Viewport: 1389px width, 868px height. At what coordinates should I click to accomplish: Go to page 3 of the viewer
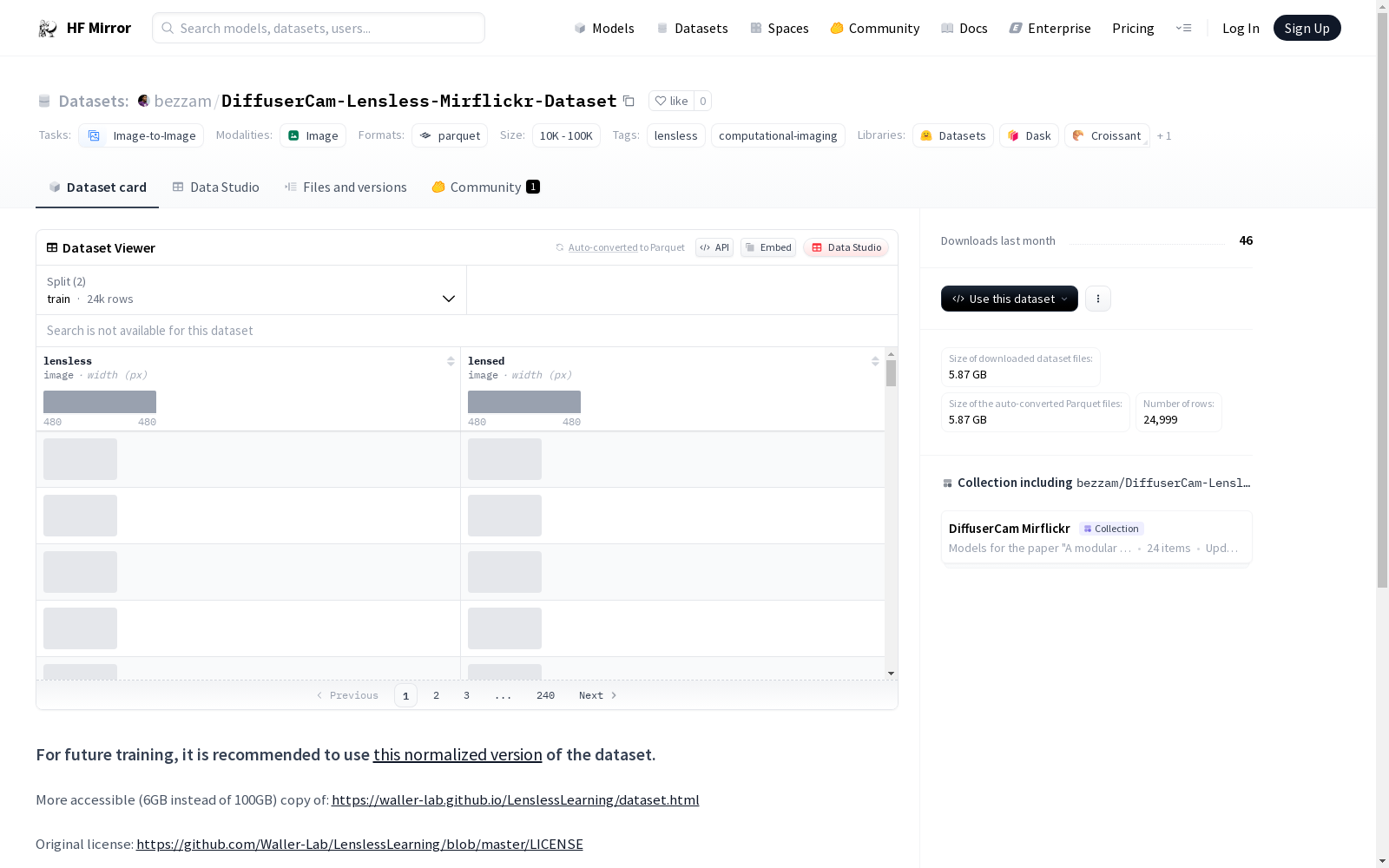click(x=466, y=695)
